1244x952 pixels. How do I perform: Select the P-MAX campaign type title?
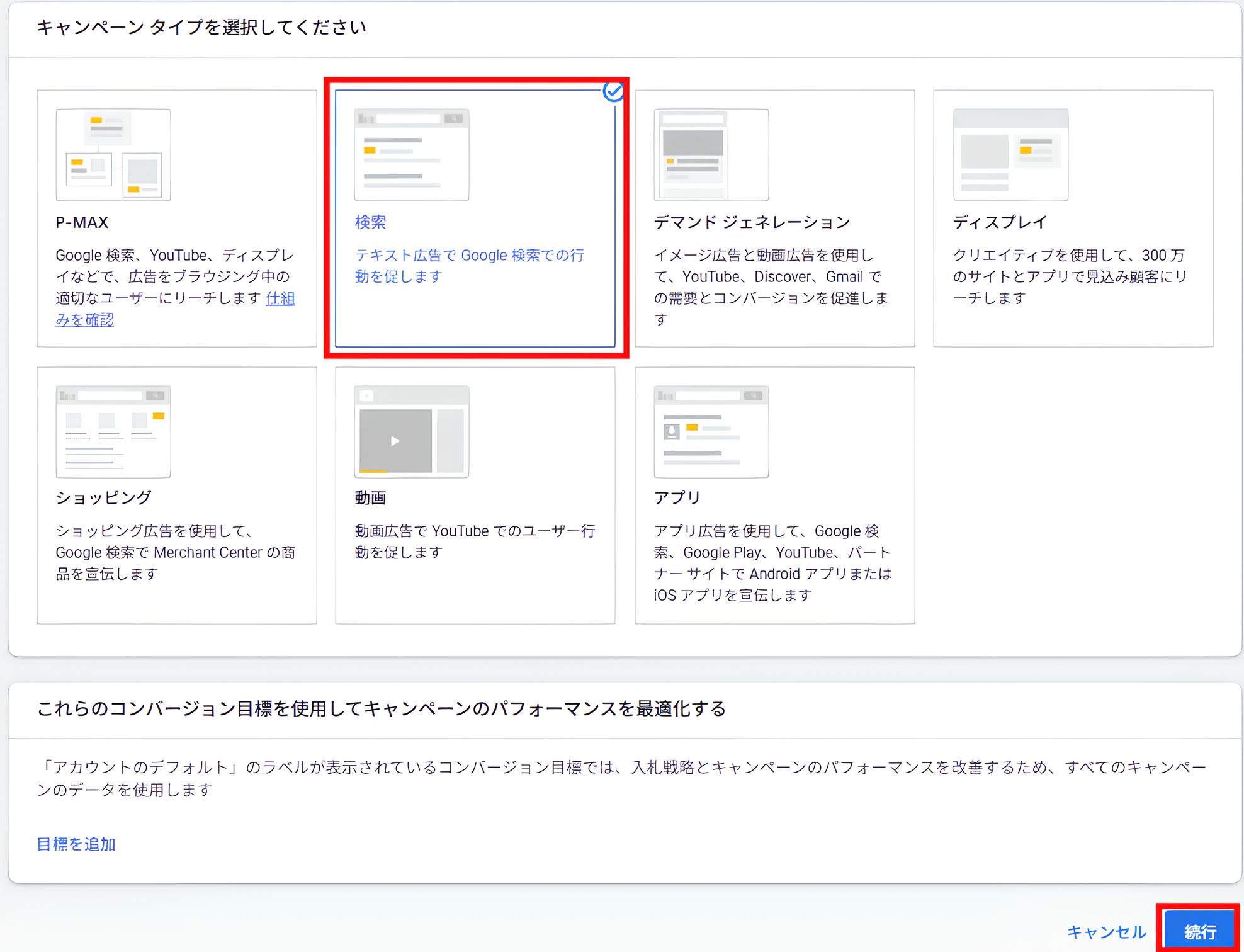click(x=82, y=222)
